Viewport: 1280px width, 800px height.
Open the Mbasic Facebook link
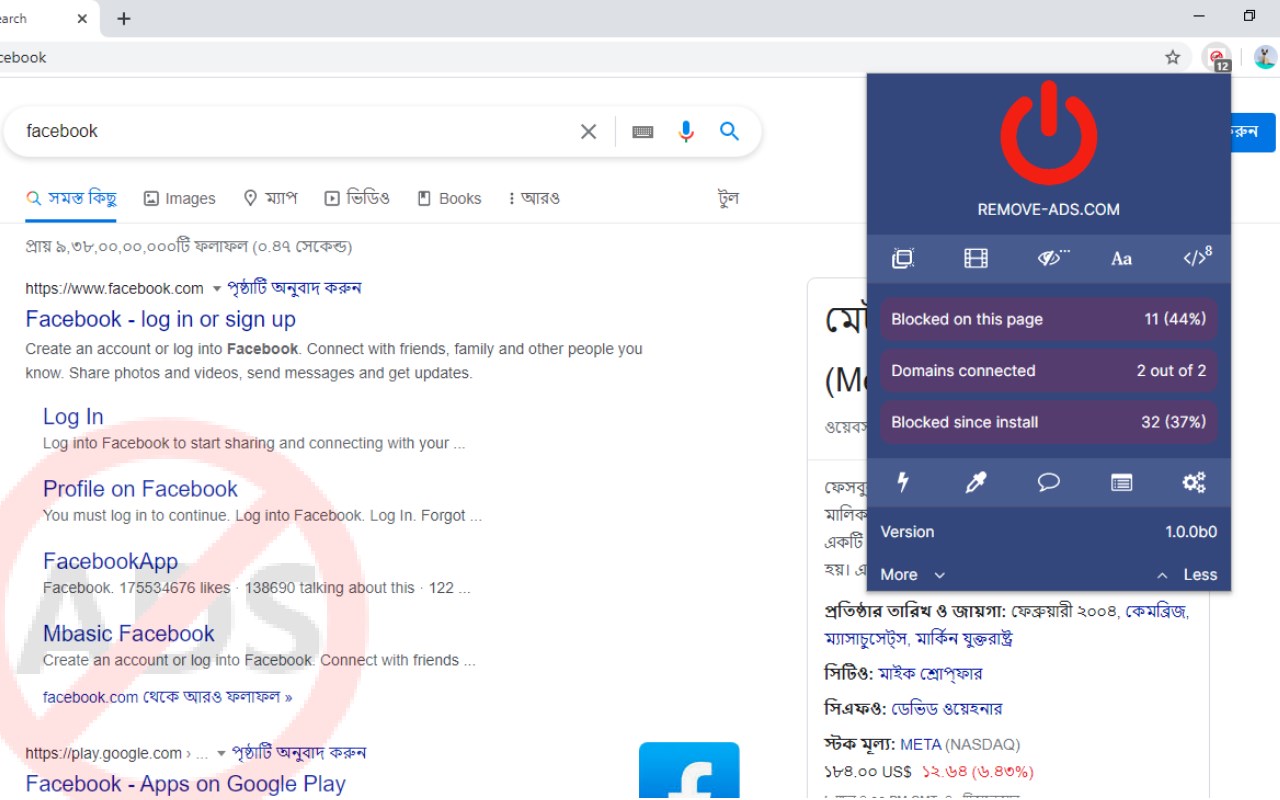pyautogui.click(x=128, y=633)
